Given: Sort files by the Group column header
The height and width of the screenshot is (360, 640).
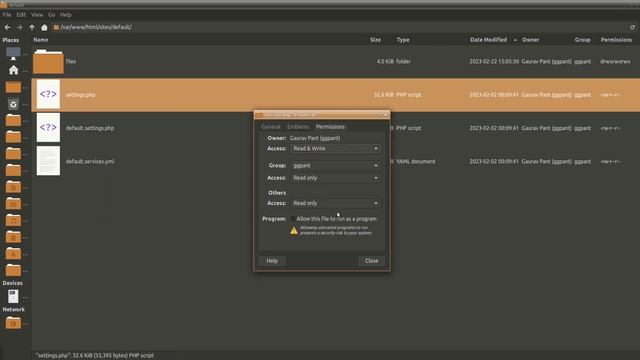Looking at the screenshot, I should pos(582,40).
